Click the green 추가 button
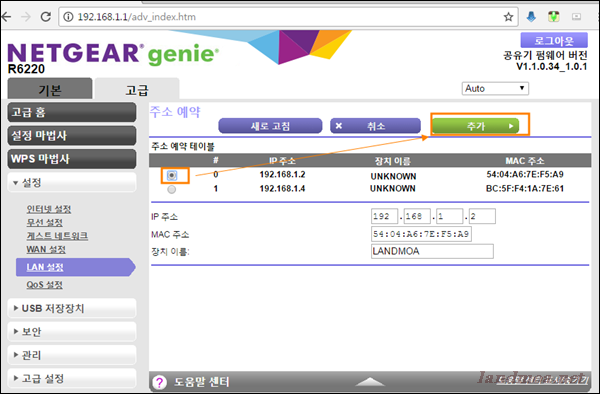600x394 pixels. click(475, 126)
